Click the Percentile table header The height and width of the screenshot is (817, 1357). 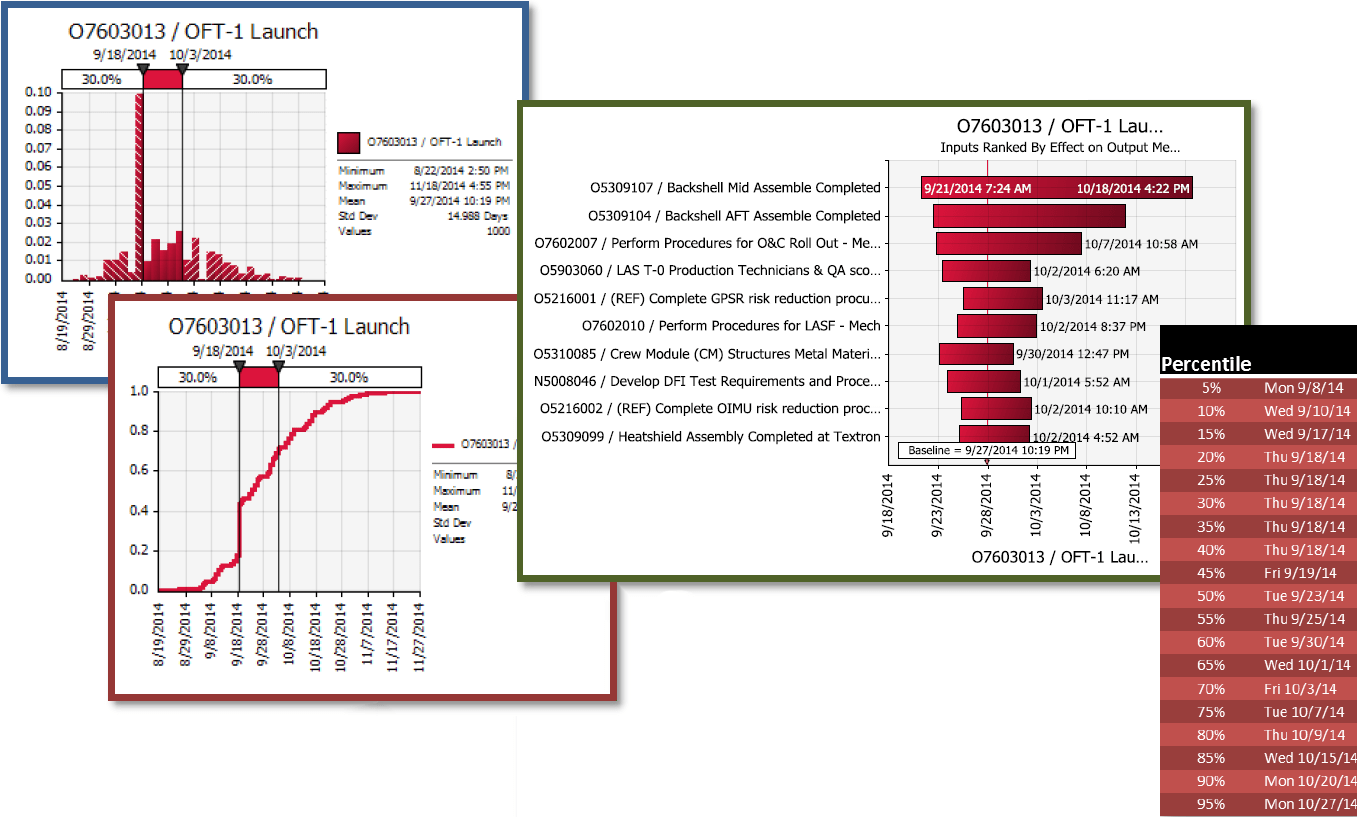point(1205,364)
